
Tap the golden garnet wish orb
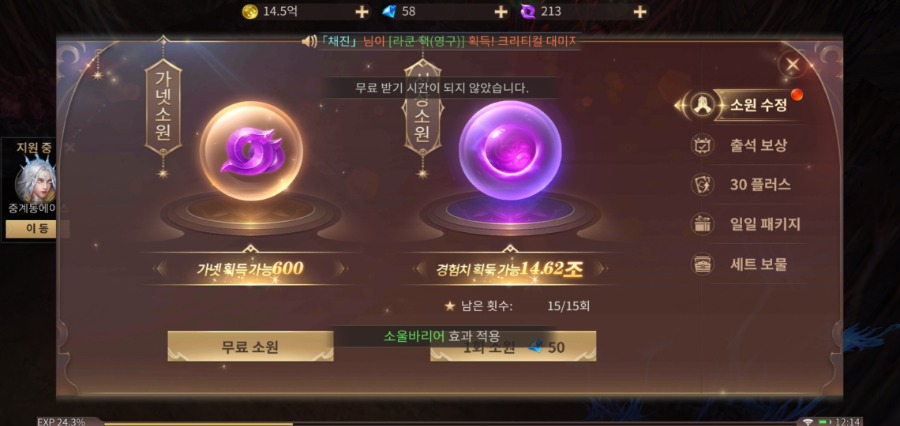pyautogui.click(x=251, y=152)
